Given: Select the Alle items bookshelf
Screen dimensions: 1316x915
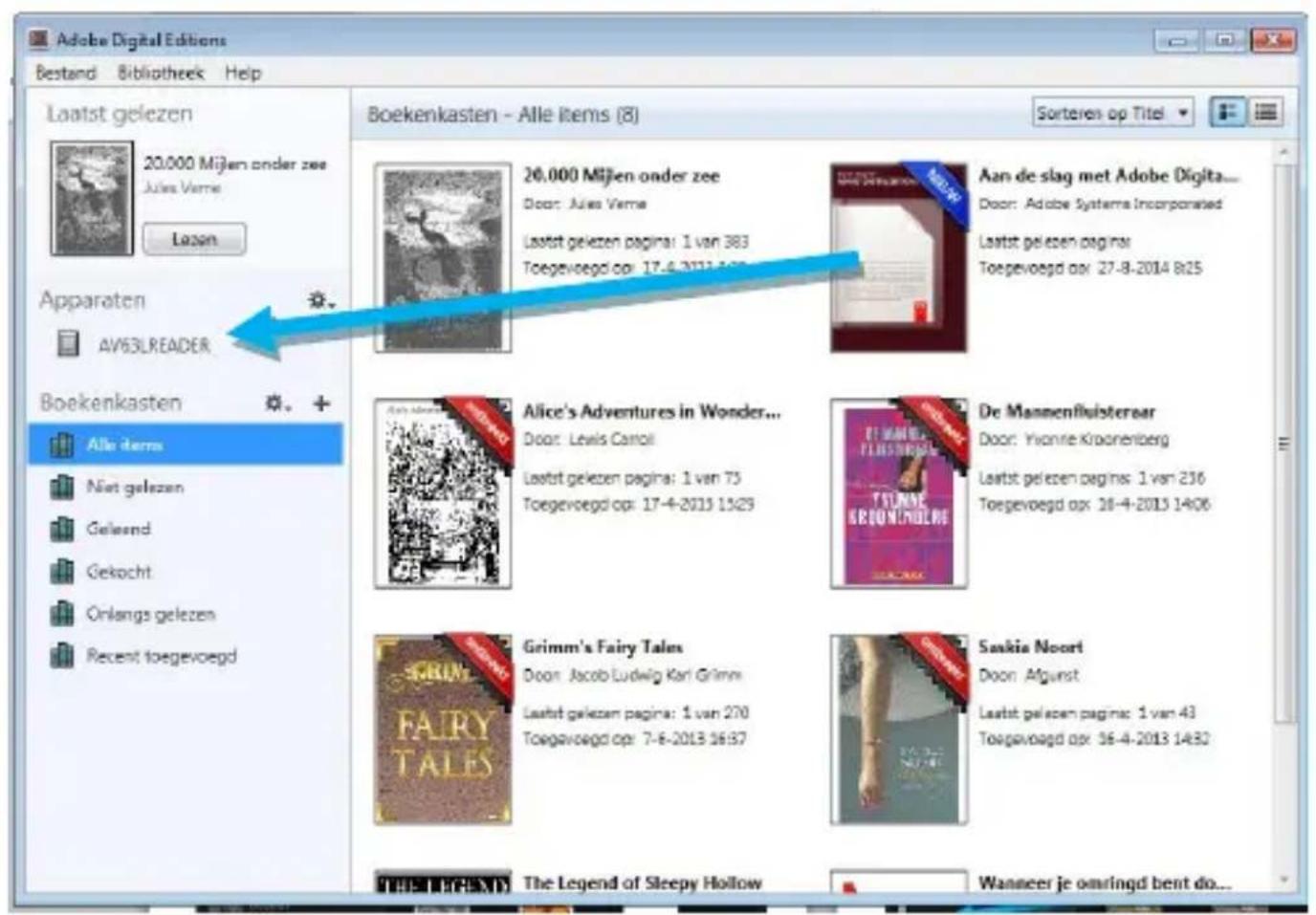Looking at the screenshot, I should coord(185,445).
